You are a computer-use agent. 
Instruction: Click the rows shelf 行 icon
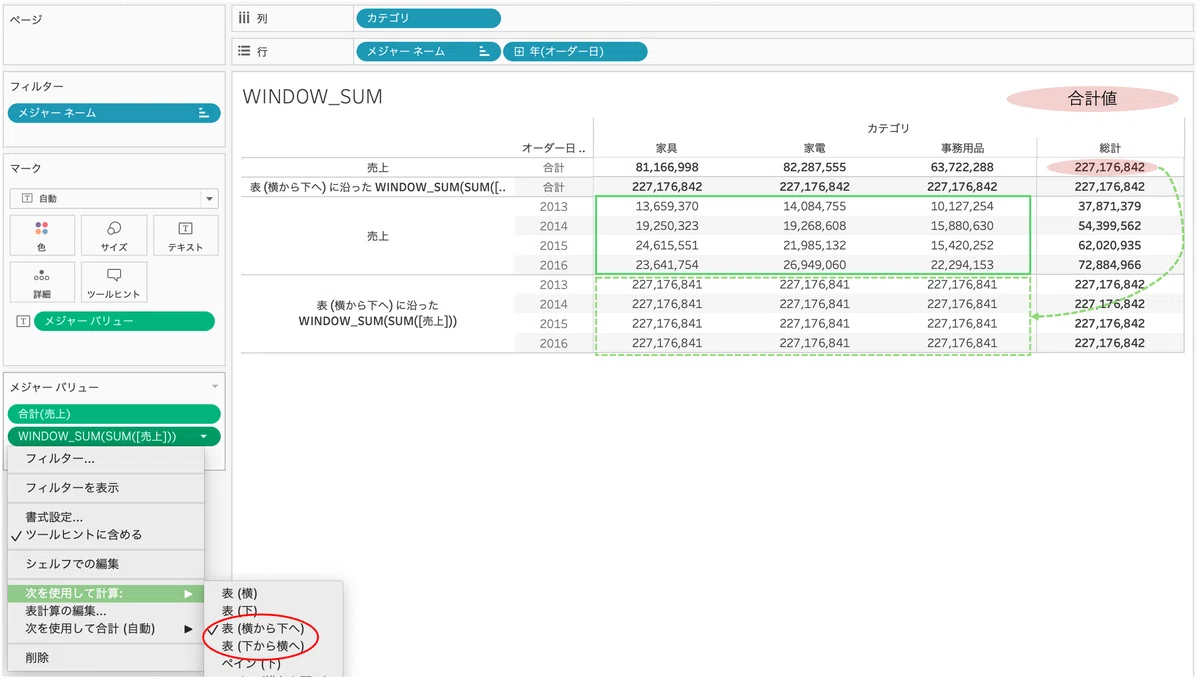point(243,51)
